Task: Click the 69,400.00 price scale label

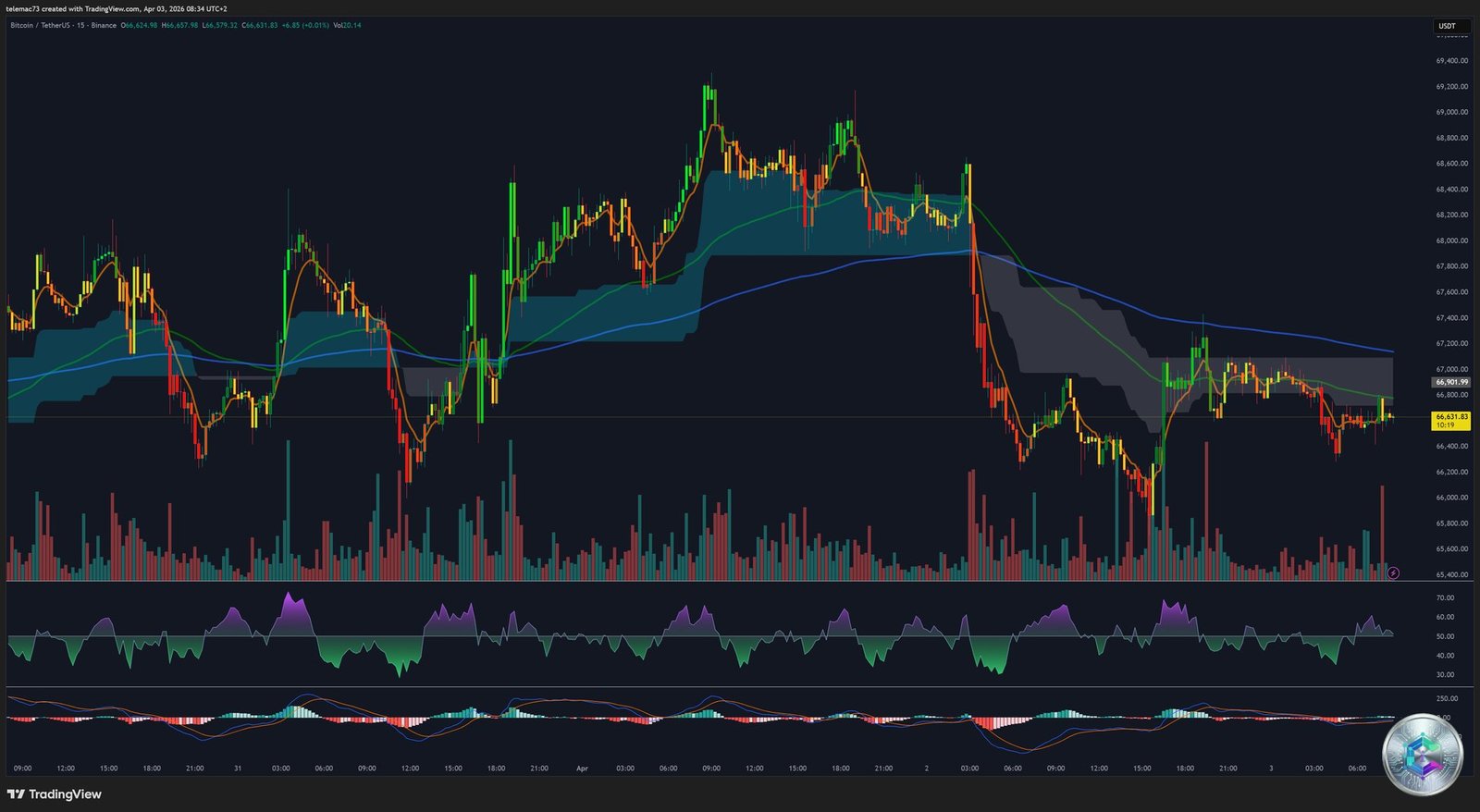Action: (x=1451, y=61)
